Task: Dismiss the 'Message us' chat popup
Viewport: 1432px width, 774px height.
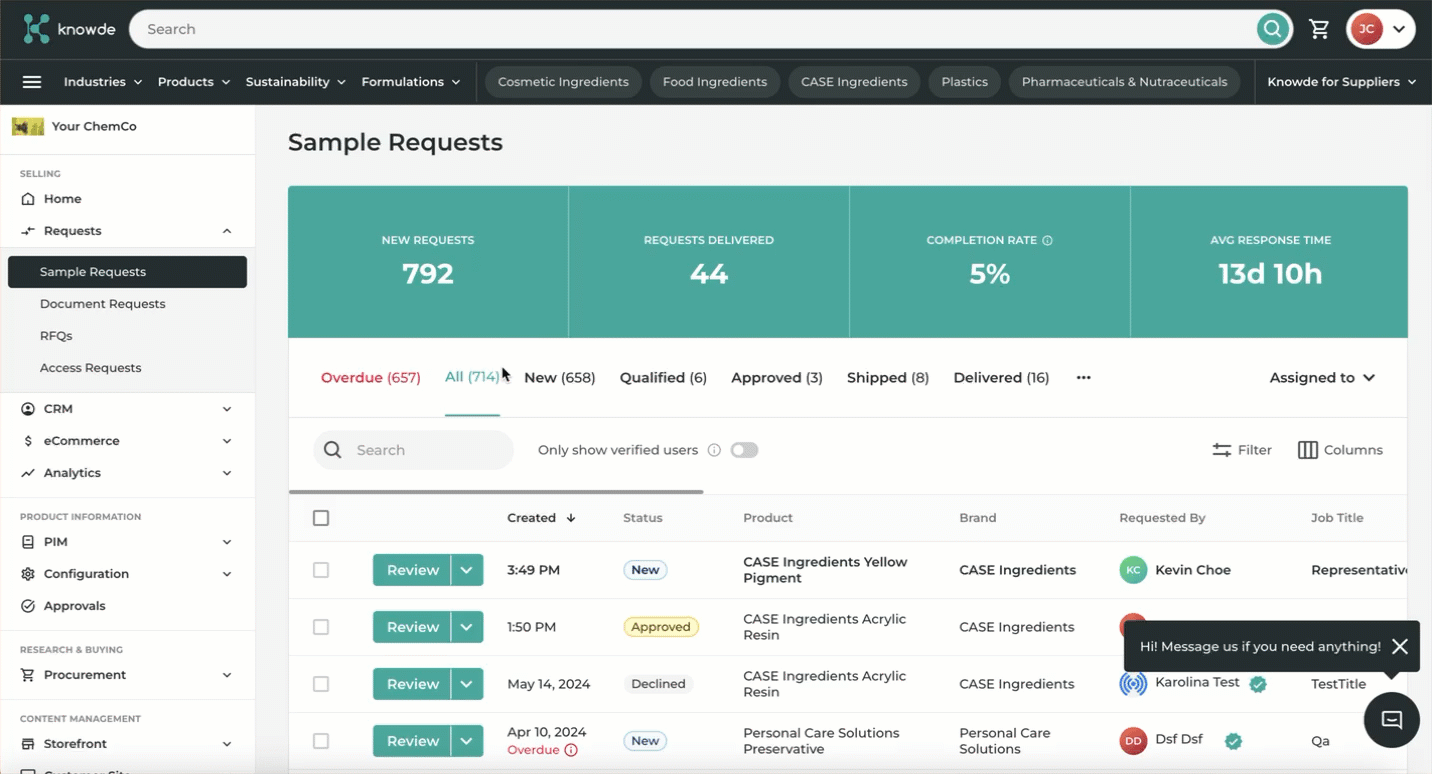Action: coord(1400,647)
